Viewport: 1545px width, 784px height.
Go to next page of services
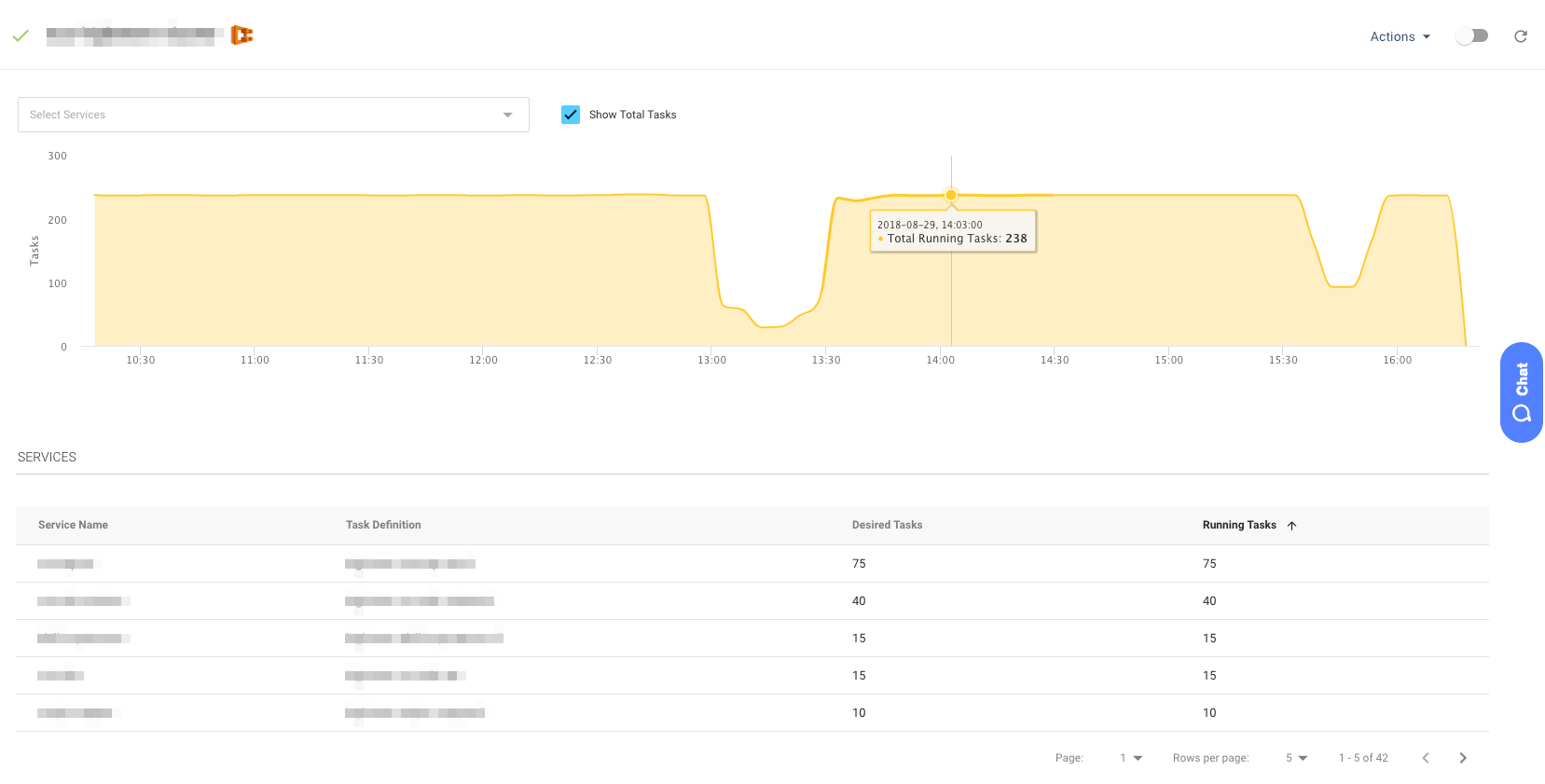click(x=1462, y=758)
